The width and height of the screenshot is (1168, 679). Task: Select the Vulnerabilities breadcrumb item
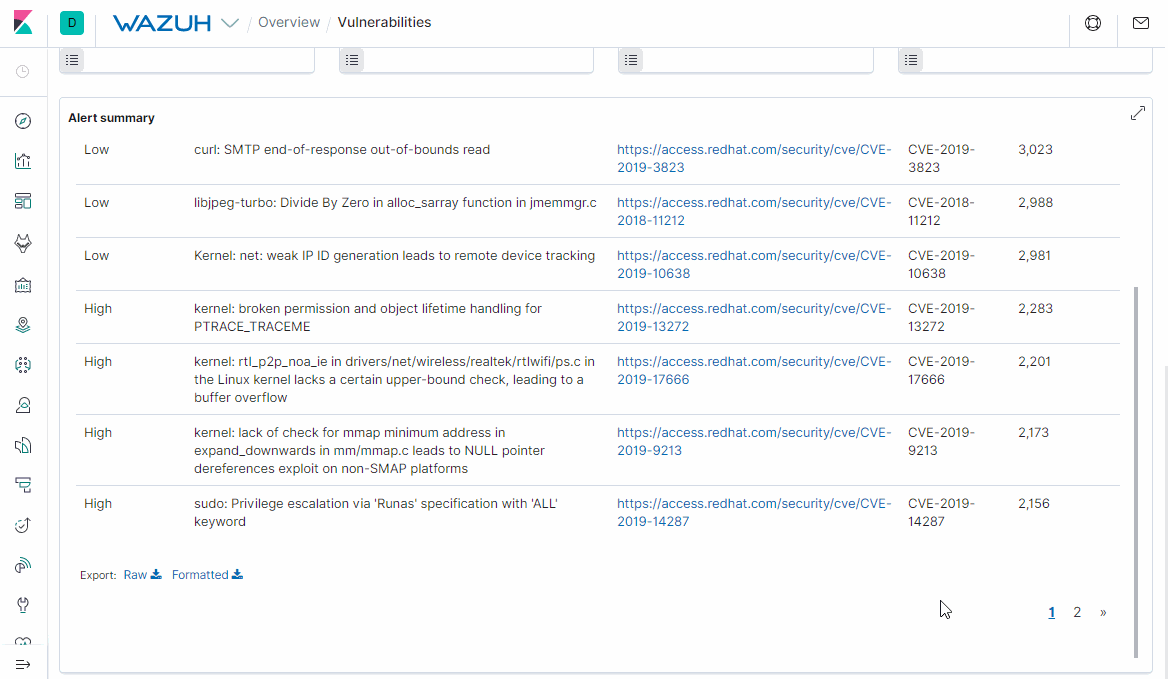384,22
